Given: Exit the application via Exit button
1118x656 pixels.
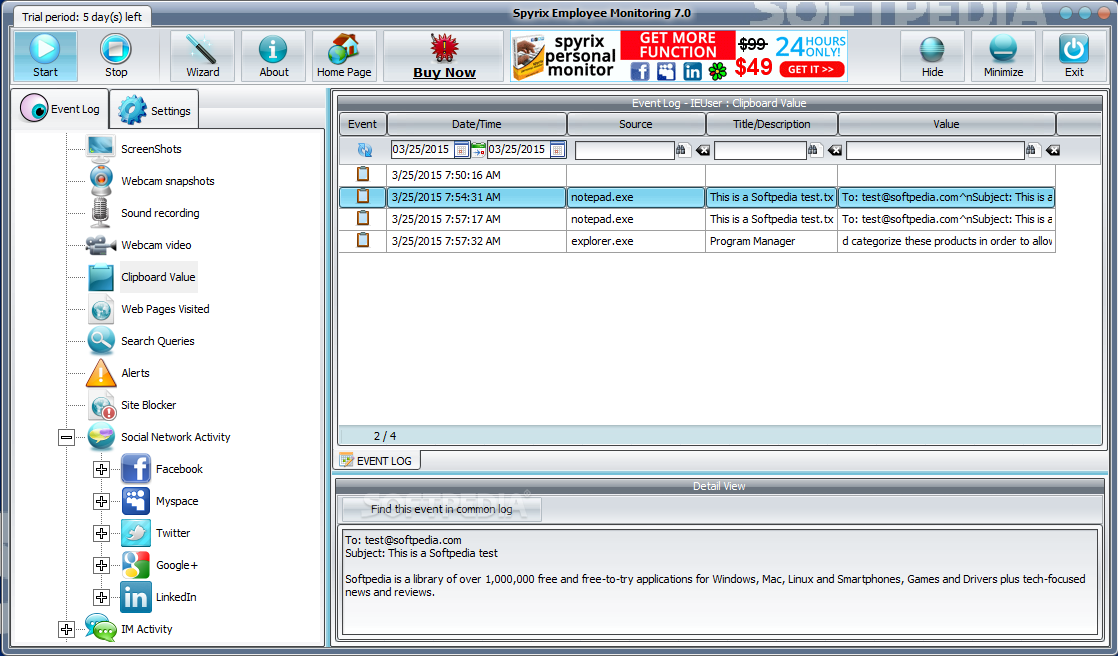Looking at the screenshot, I should point(1074,56).
